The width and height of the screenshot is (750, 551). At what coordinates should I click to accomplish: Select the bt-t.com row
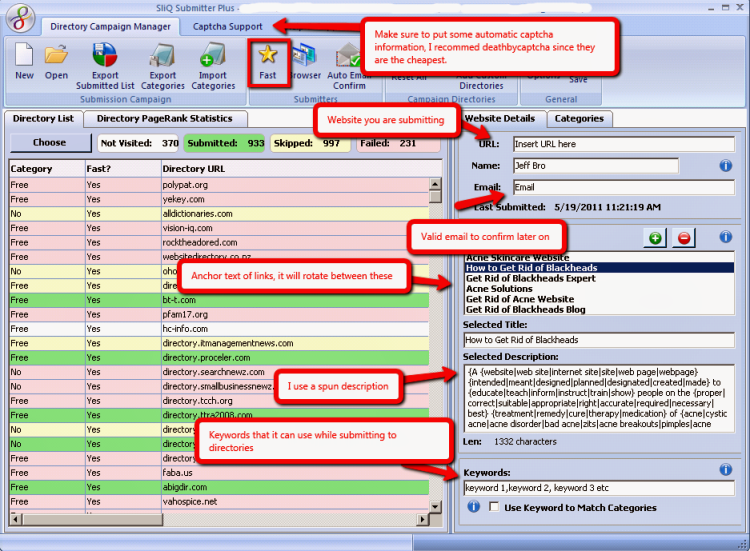pyautogui.click(x=219, y=300)
